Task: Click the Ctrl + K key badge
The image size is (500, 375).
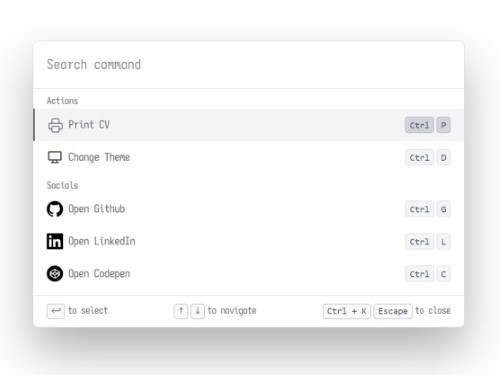Action: click(347, 311)
